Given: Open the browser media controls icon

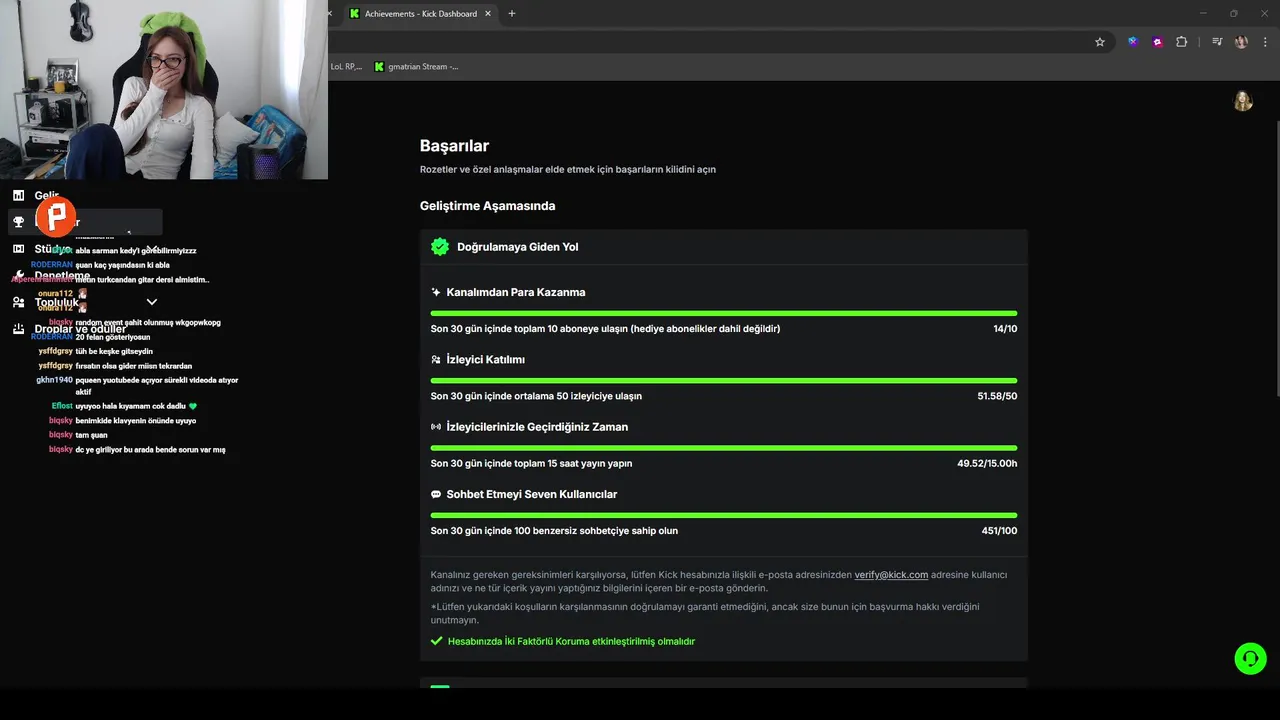Looking at the screenshot, I should click(x=1217, y=42).
